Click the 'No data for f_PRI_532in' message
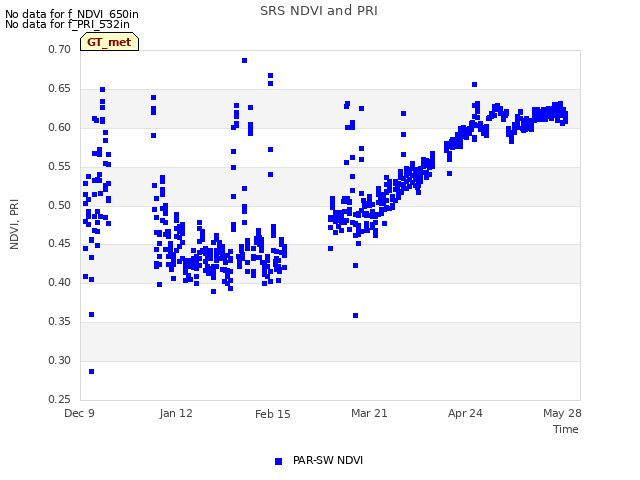The height and width of the screenshot is (480, 640). pyautogui.click(x=67, y=24)
